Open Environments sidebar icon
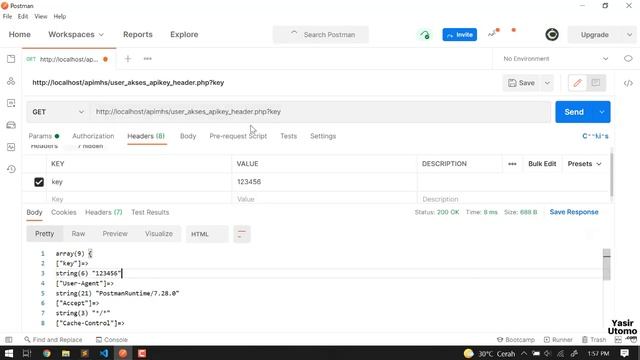The image size is (640, 360). [11, 103]
